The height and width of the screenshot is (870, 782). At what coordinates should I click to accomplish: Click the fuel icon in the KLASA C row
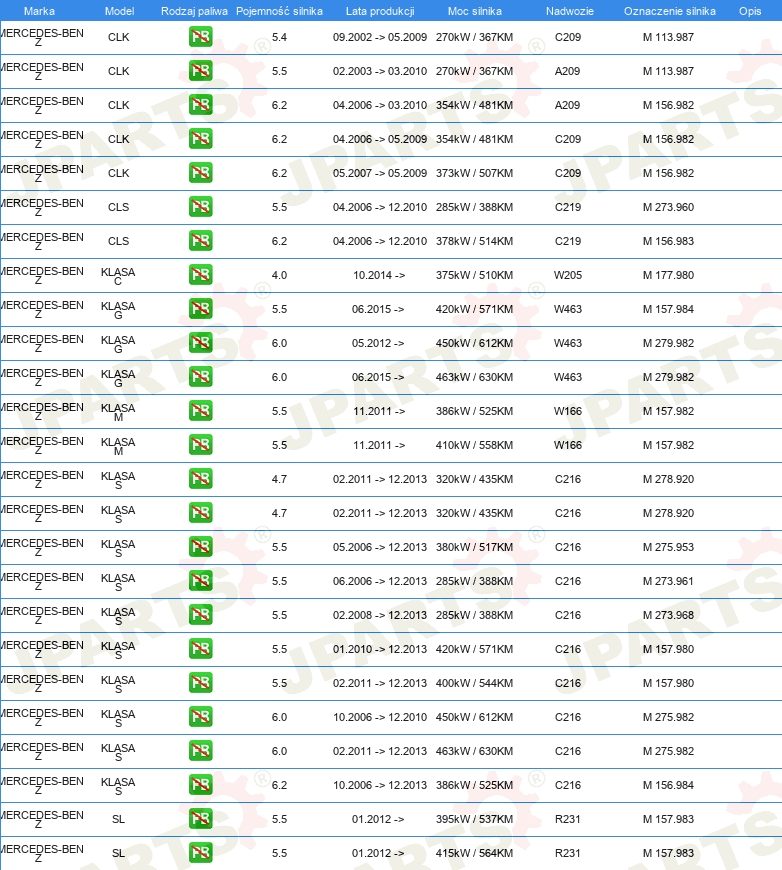[200, 275]
